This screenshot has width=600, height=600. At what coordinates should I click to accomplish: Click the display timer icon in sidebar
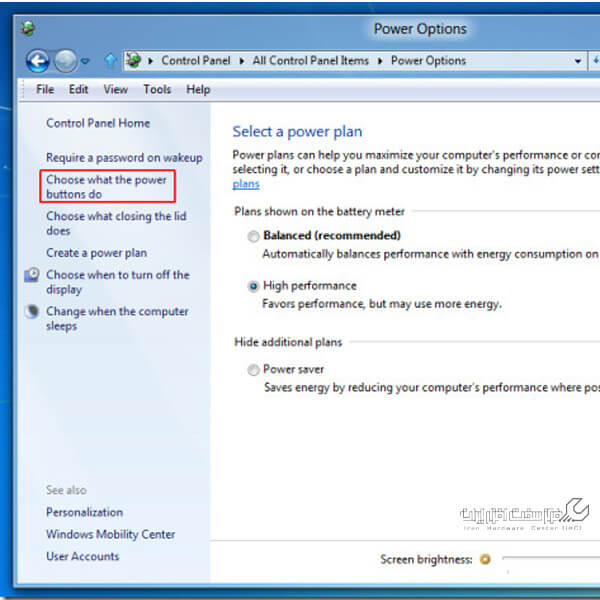[32, 275]
